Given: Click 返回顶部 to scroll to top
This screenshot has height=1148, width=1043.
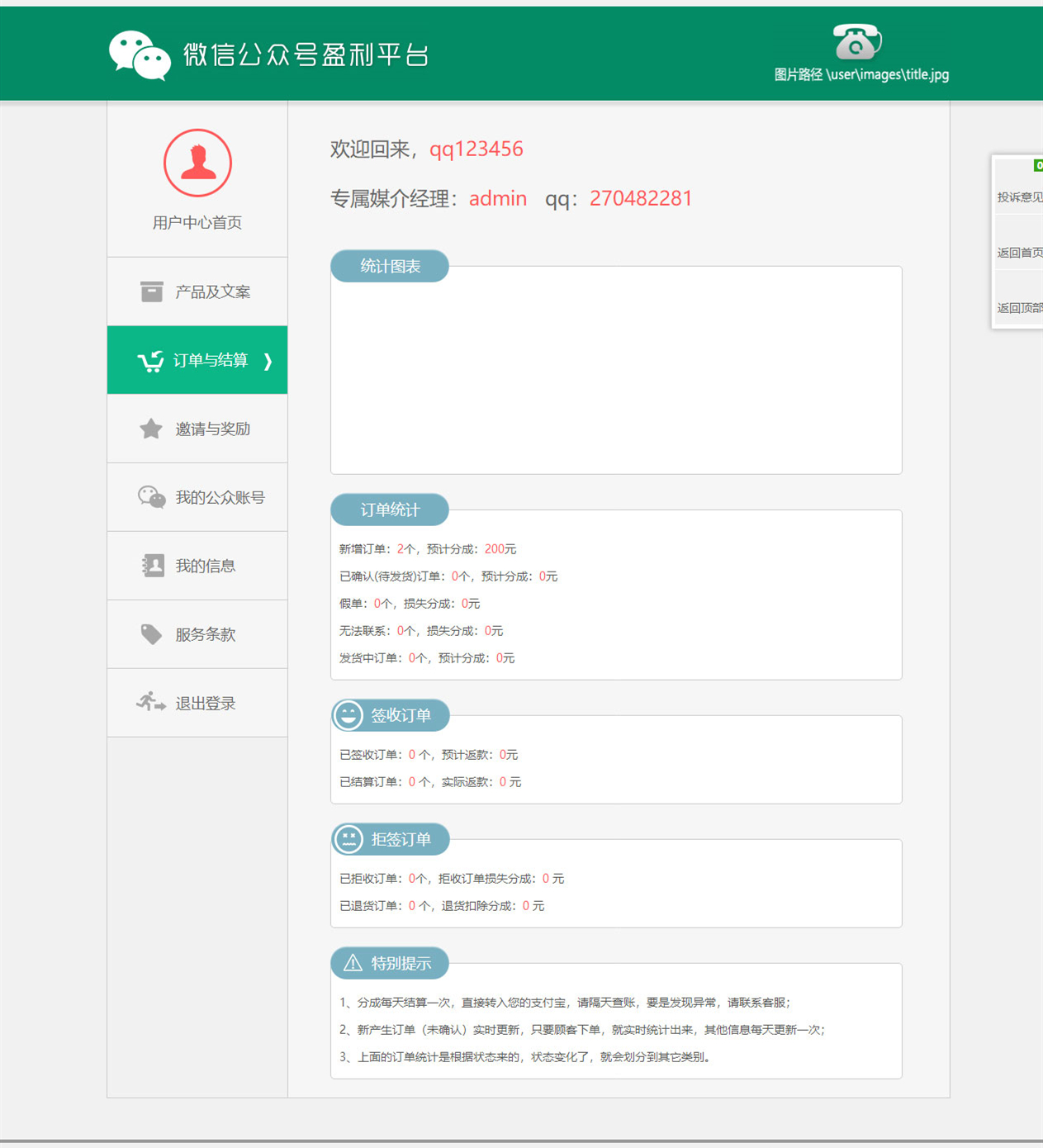Looking at the screenshot, I should click(1019, 307).
